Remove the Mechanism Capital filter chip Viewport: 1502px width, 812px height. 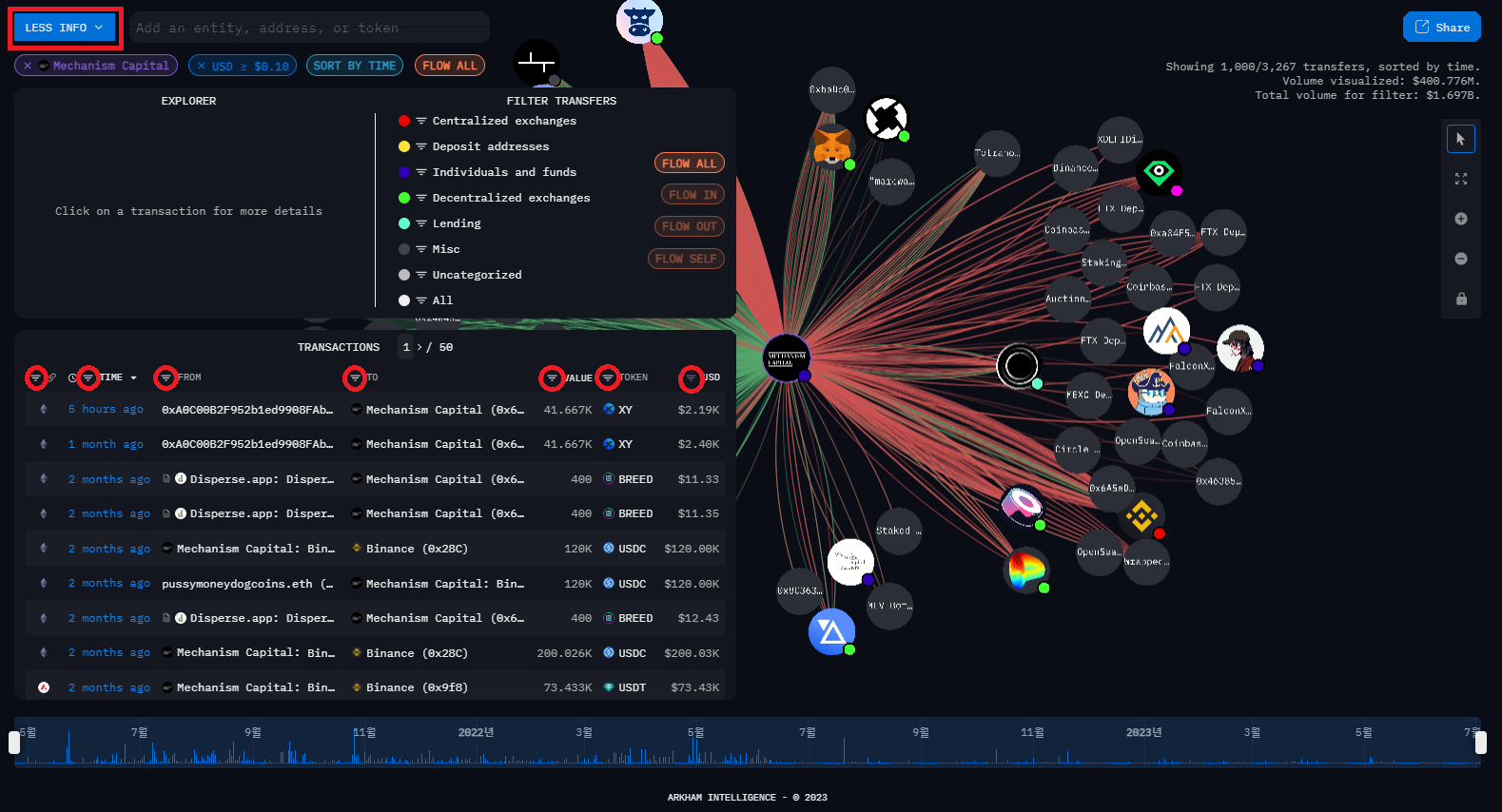point(28,66)
